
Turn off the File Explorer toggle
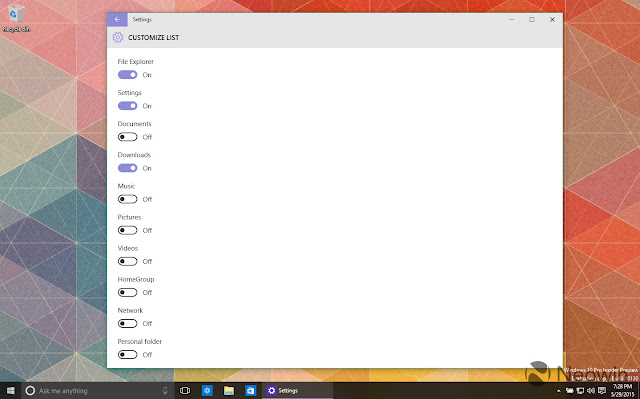(127, 75)
